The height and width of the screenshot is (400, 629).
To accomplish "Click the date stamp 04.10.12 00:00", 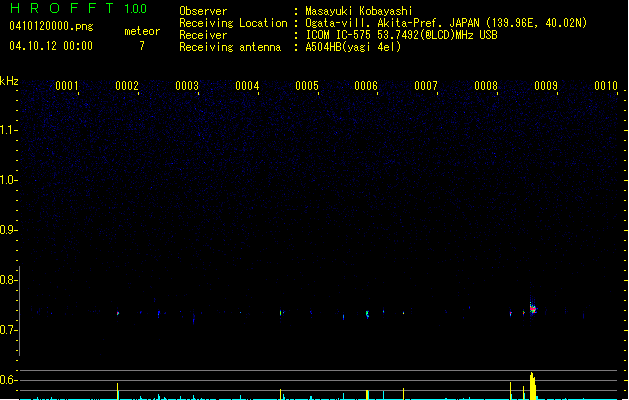I will [x=51, y=46].
